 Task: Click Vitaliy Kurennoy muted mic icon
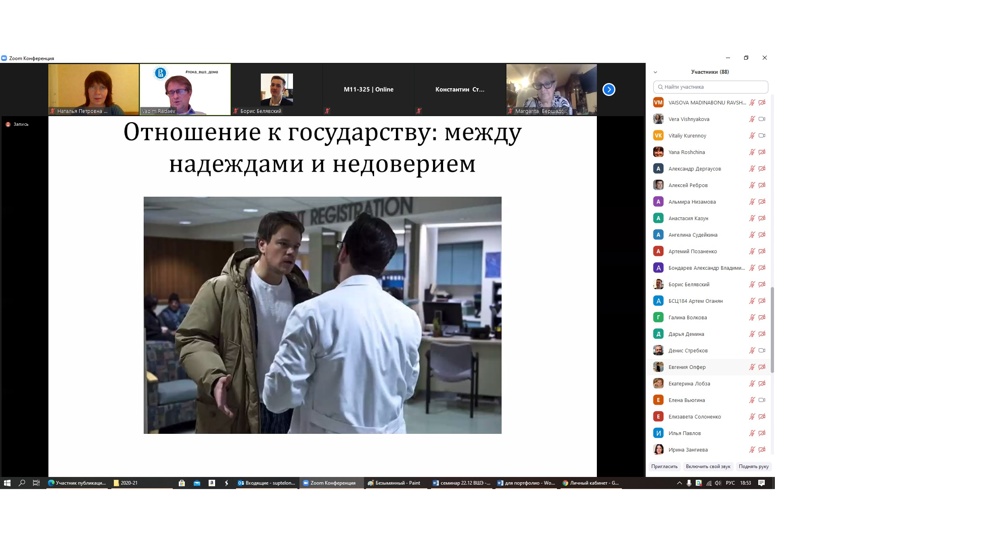pyautogui.click(x=752, y=136)
